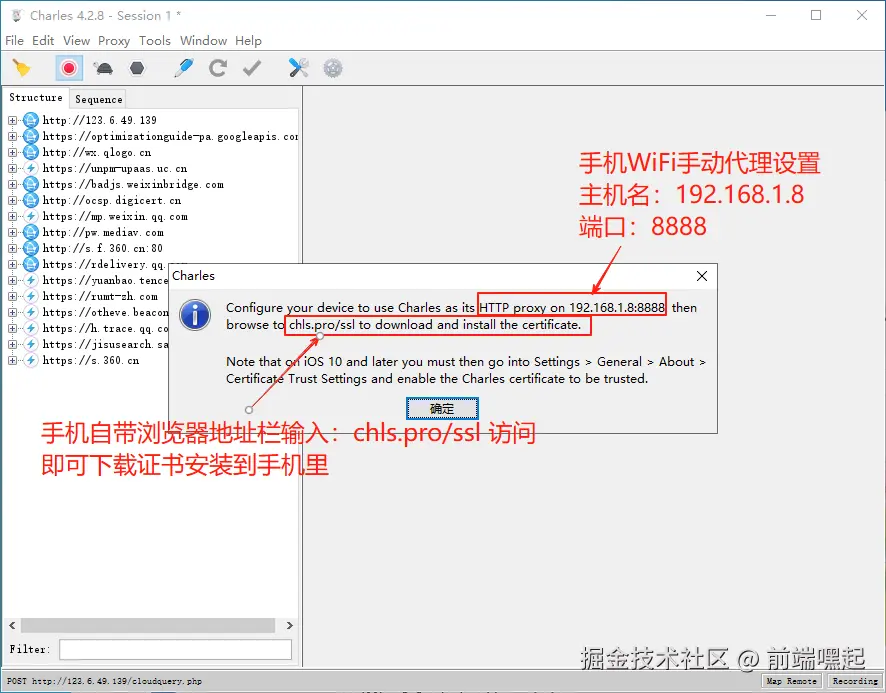Expand the s.f.360.cn:80 node
This screenshot has width=886, height=693.
click(12, 248)
